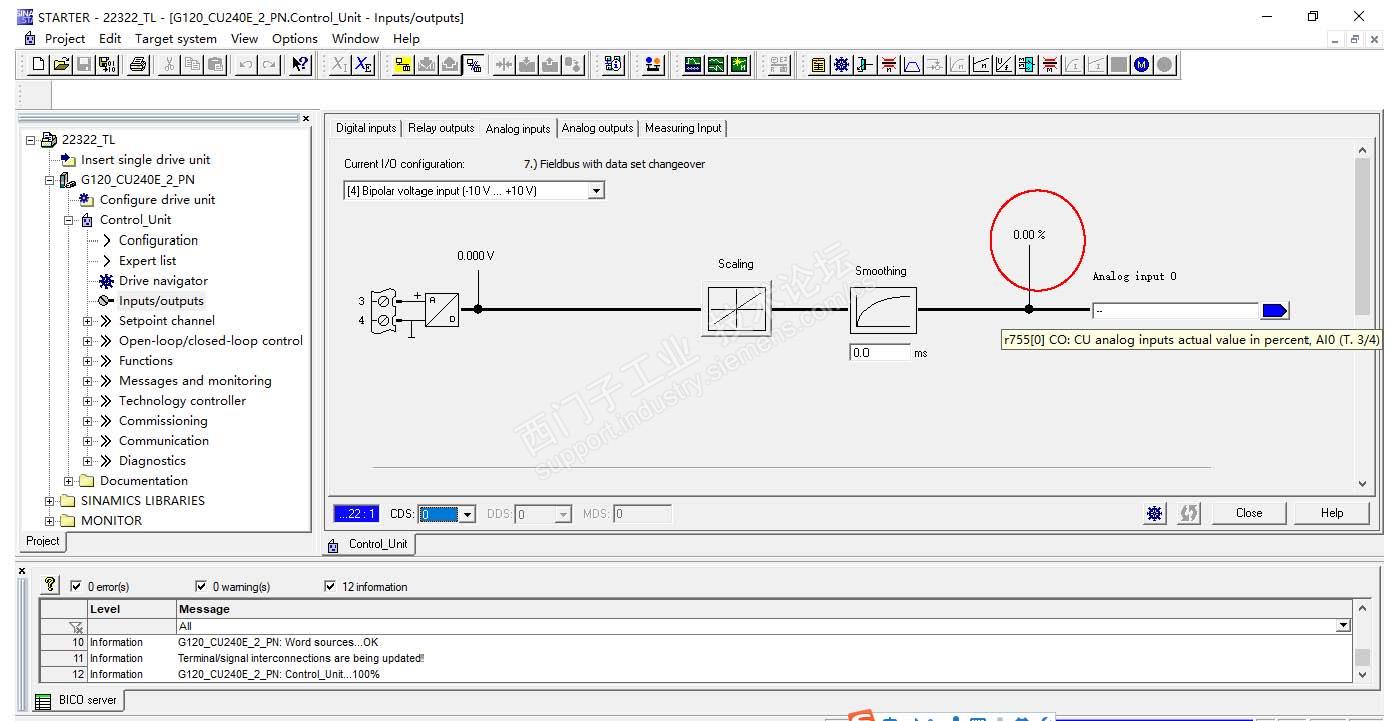Click the New project toolbar icon
The image size is (1391, 721).
(x=38, y=65)
